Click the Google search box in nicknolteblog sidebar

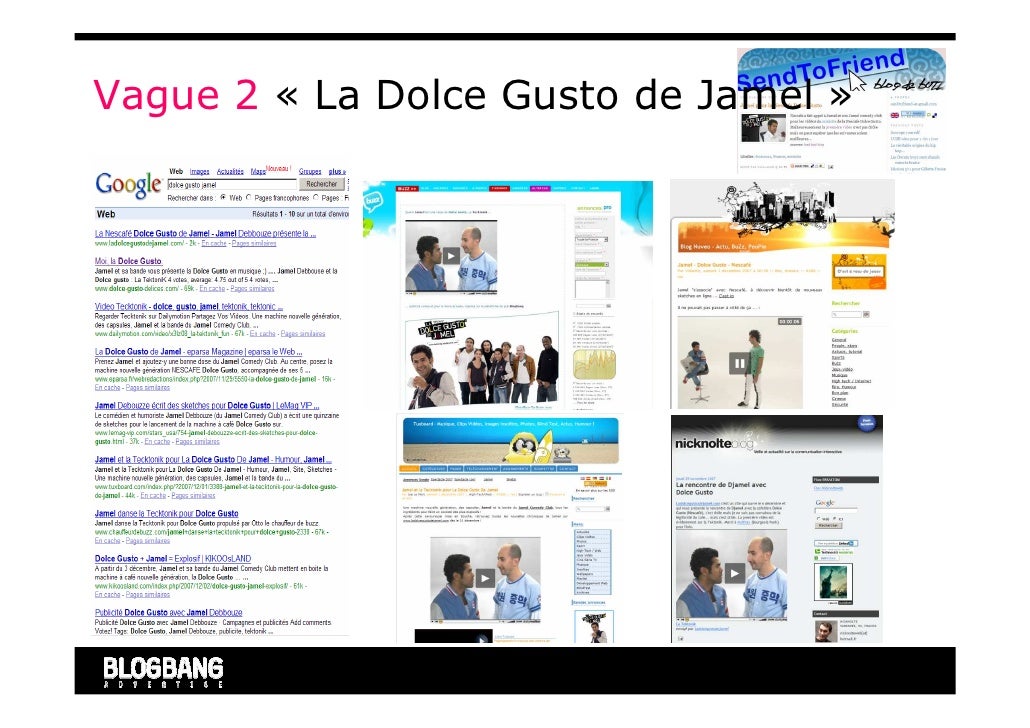[x=836, y=510]
